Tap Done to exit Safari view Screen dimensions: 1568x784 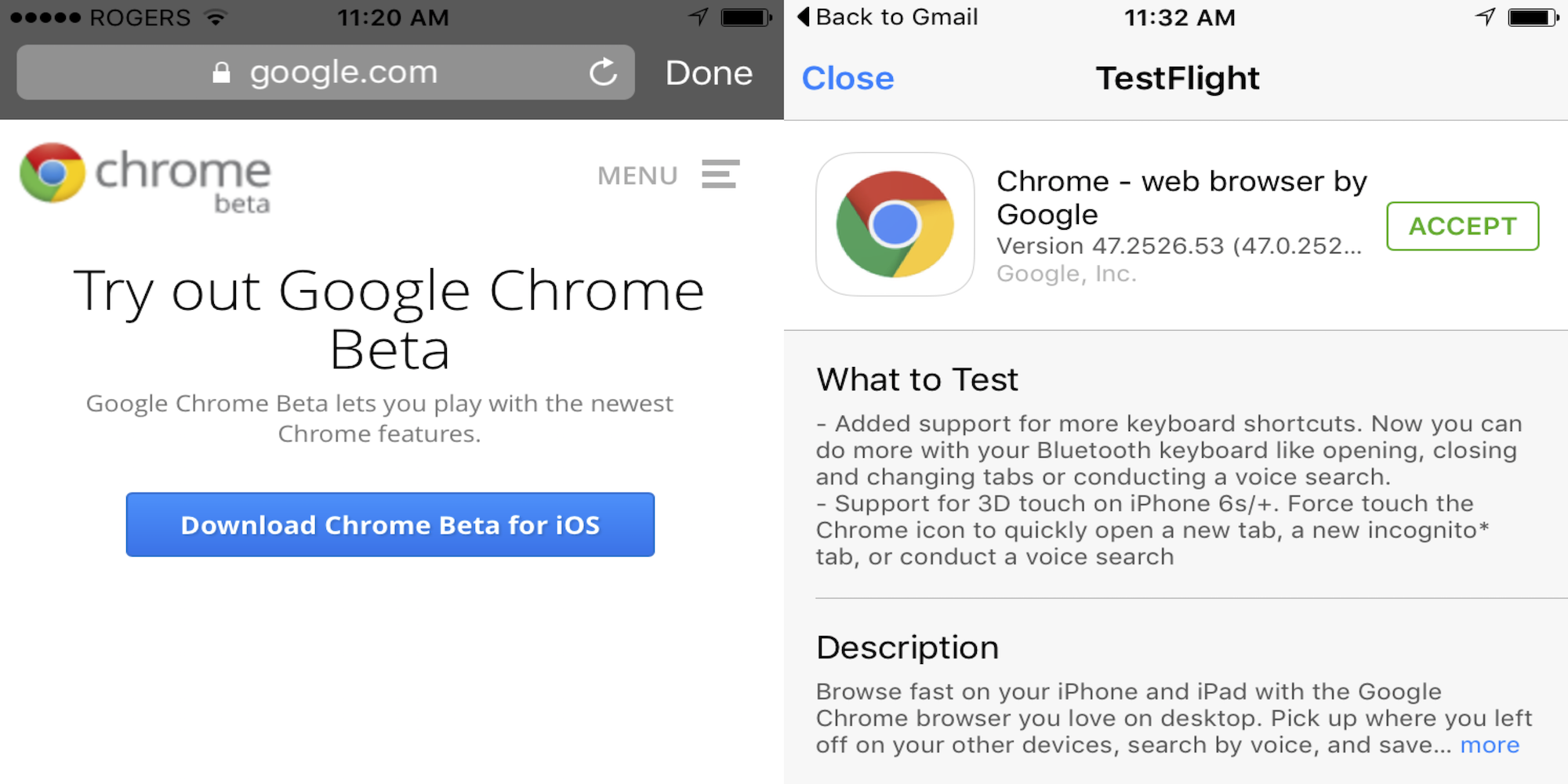708,72
